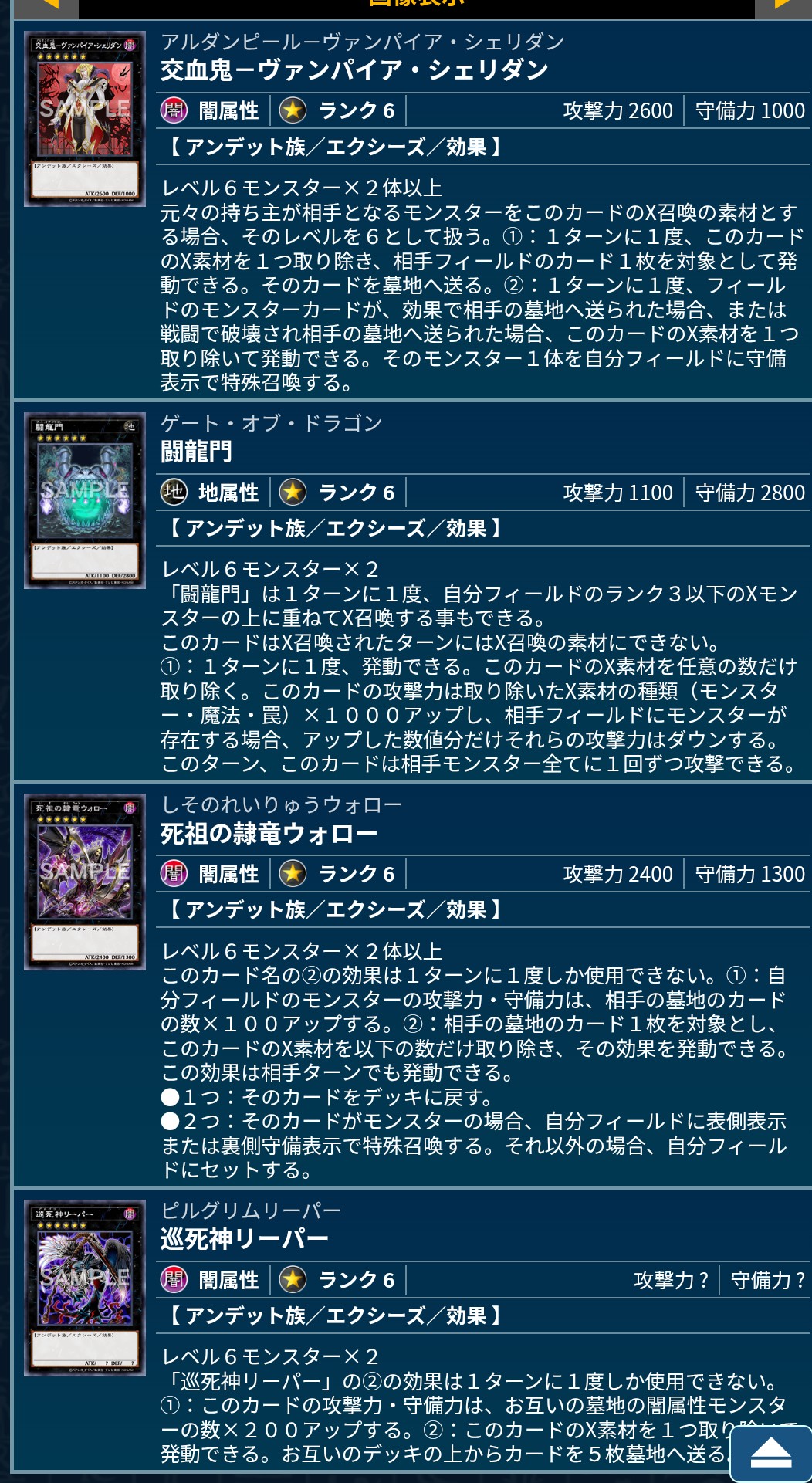The width and height of the screenshot is (812, 1483).
Task: Tap the scroll-to-top arrow button
Action: [x=771, y=1454]
